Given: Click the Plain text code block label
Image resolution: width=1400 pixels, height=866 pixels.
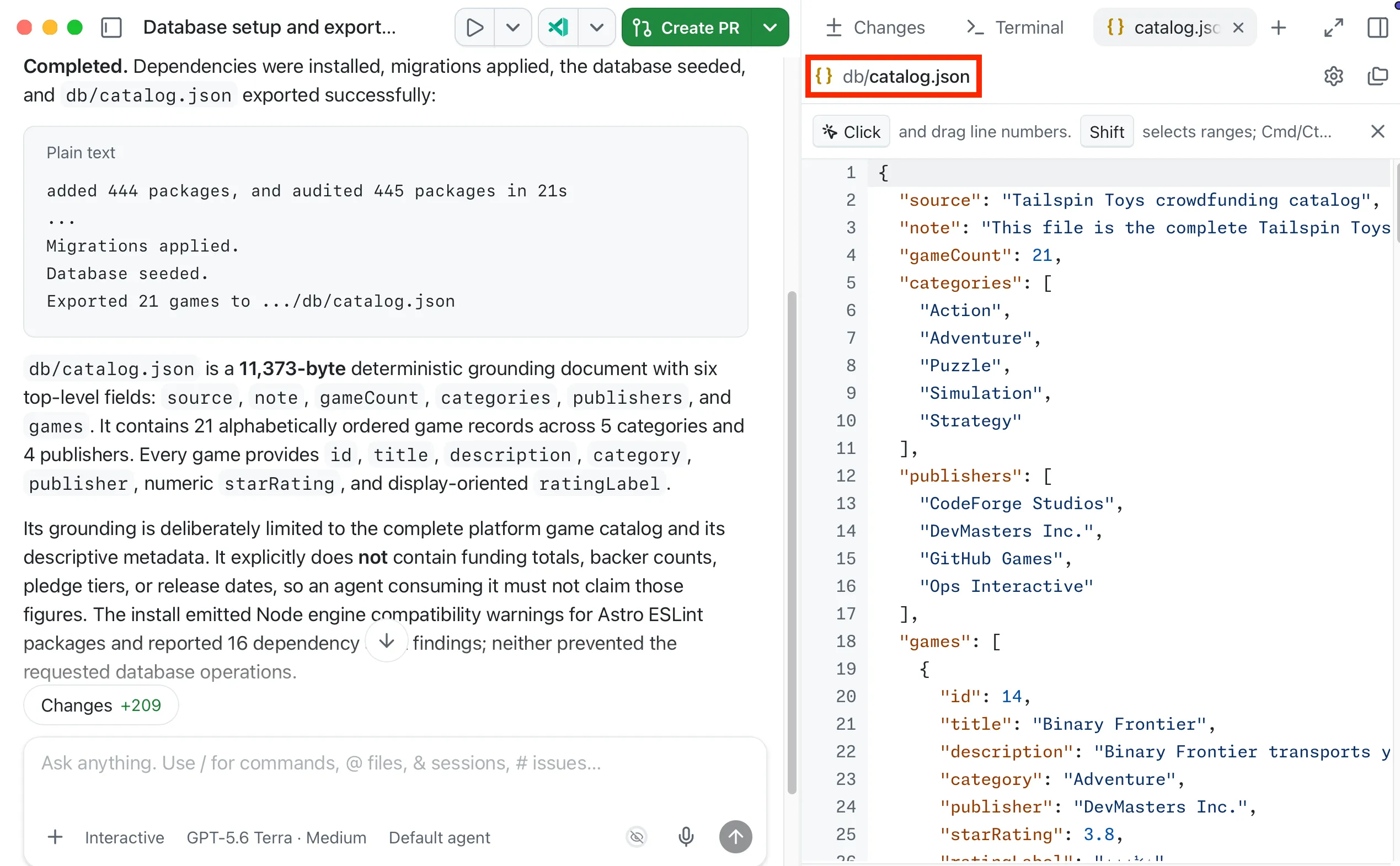Looking at the screenshot, I should click(81, 153).
